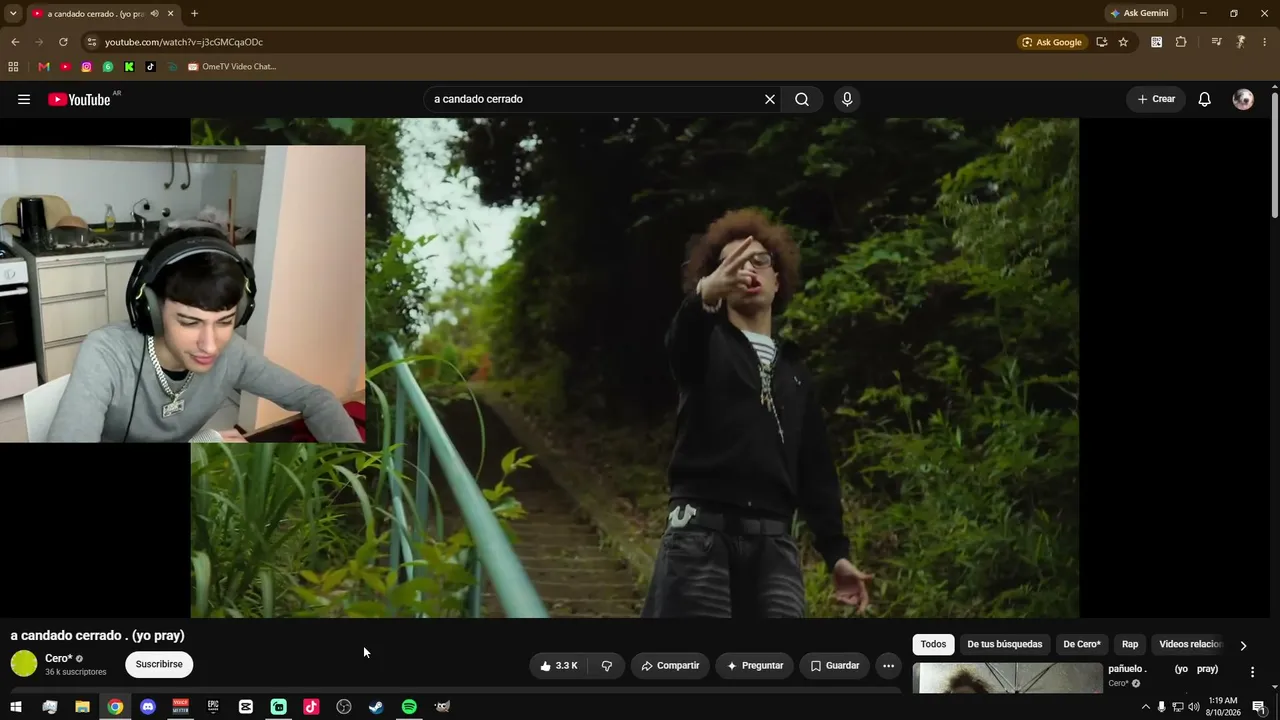Screen dimensions: 1280x720
Task: Select the De tus búsquedas chip
Action: [1004, 645]
